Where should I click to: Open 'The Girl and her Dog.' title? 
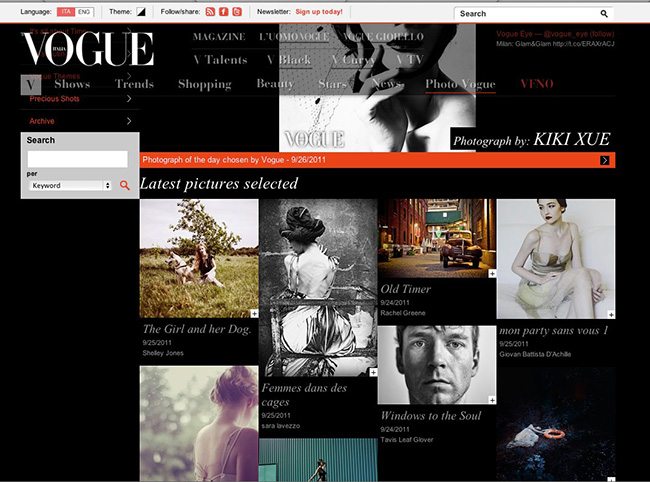tap(197, 329)
